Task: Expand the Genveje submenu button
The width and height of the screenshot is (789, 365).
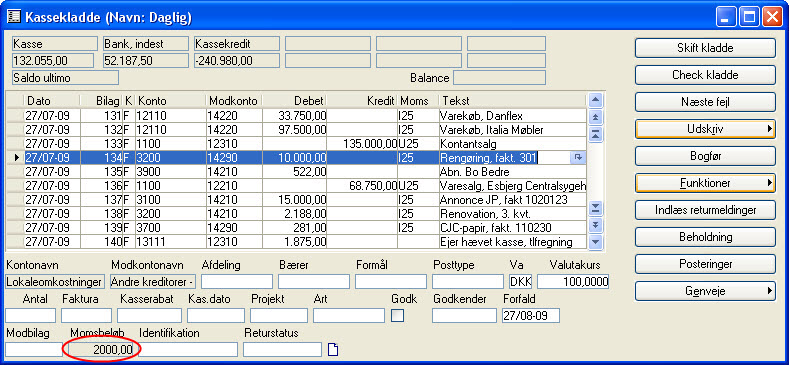Action: (x=705, y=291)
